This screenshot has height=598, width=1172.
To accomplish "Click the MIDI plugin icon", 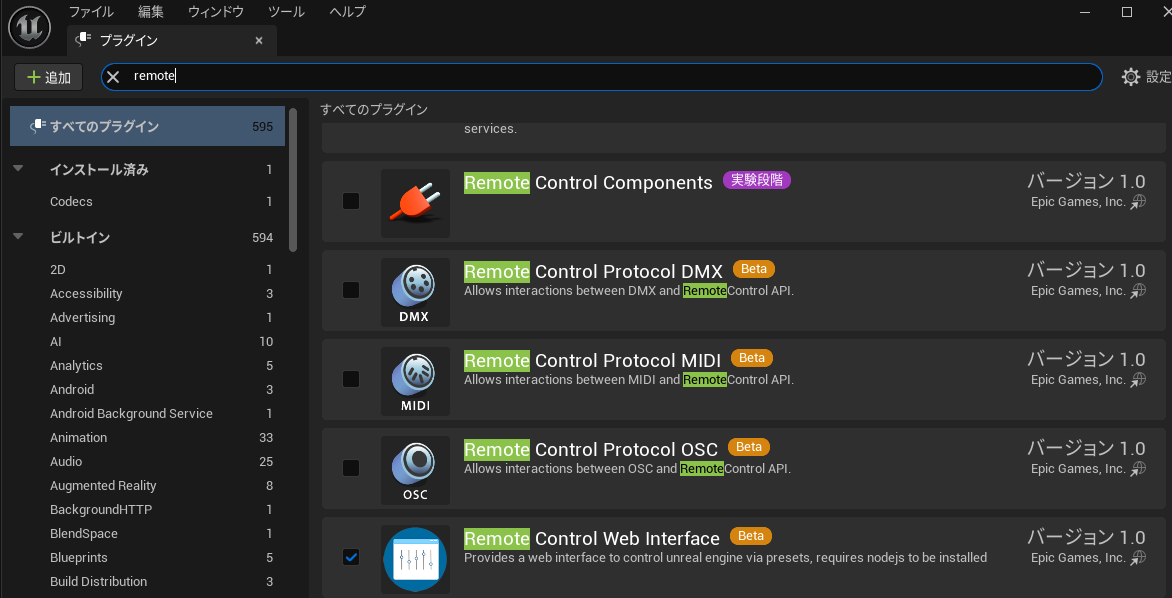I will [x=415, y=379].
